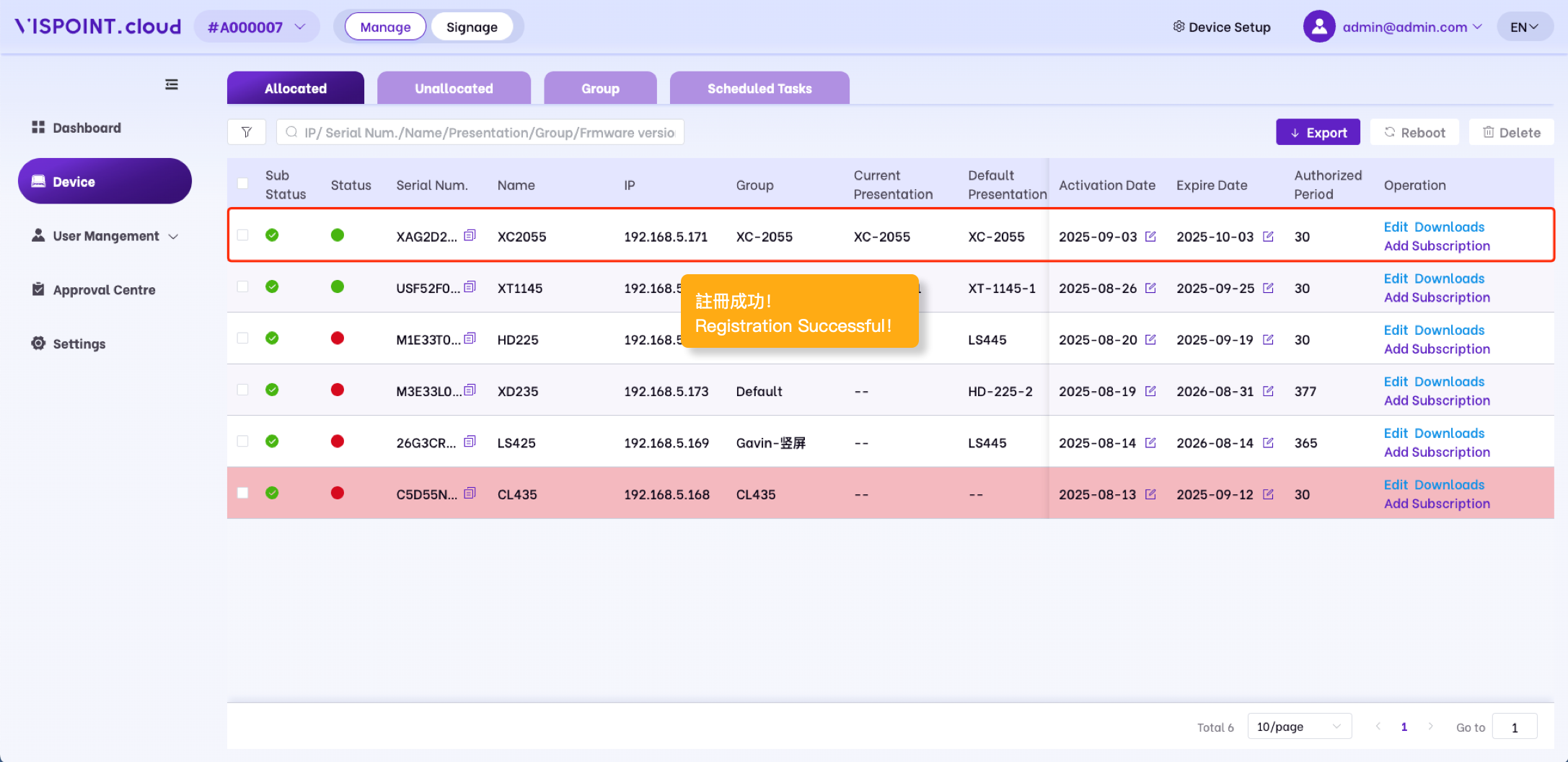Screen dimensions: 1568x762
Task: Copy serial number of XC2055 device
Action: (x=470, y=235)
